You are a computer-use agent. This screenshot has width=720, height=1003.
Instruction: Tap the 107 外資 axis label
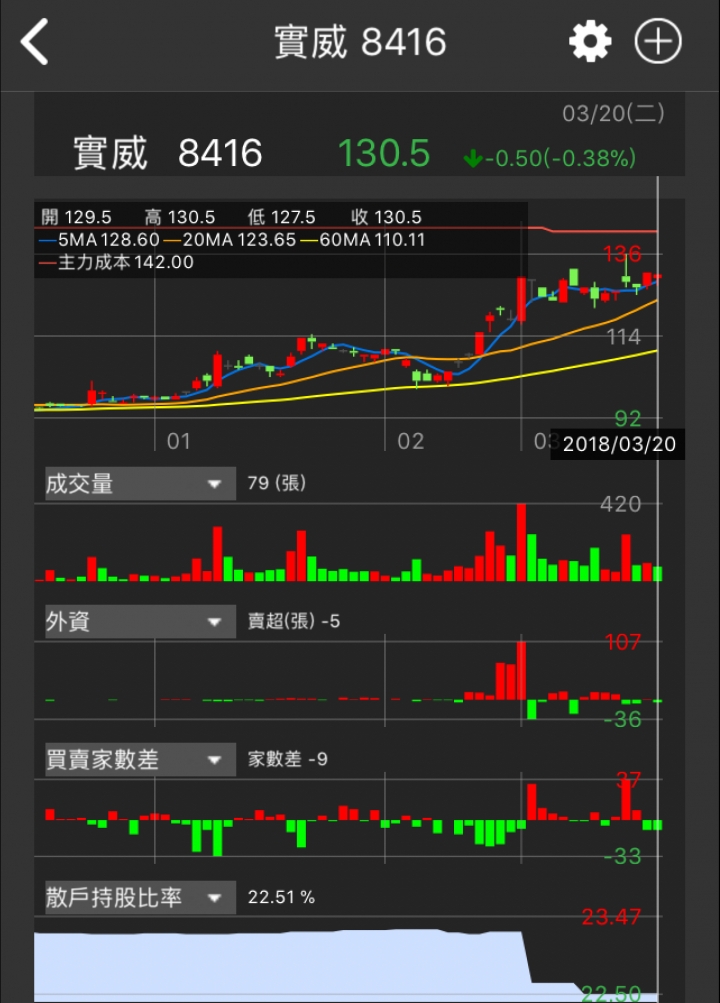pos(623,642)
